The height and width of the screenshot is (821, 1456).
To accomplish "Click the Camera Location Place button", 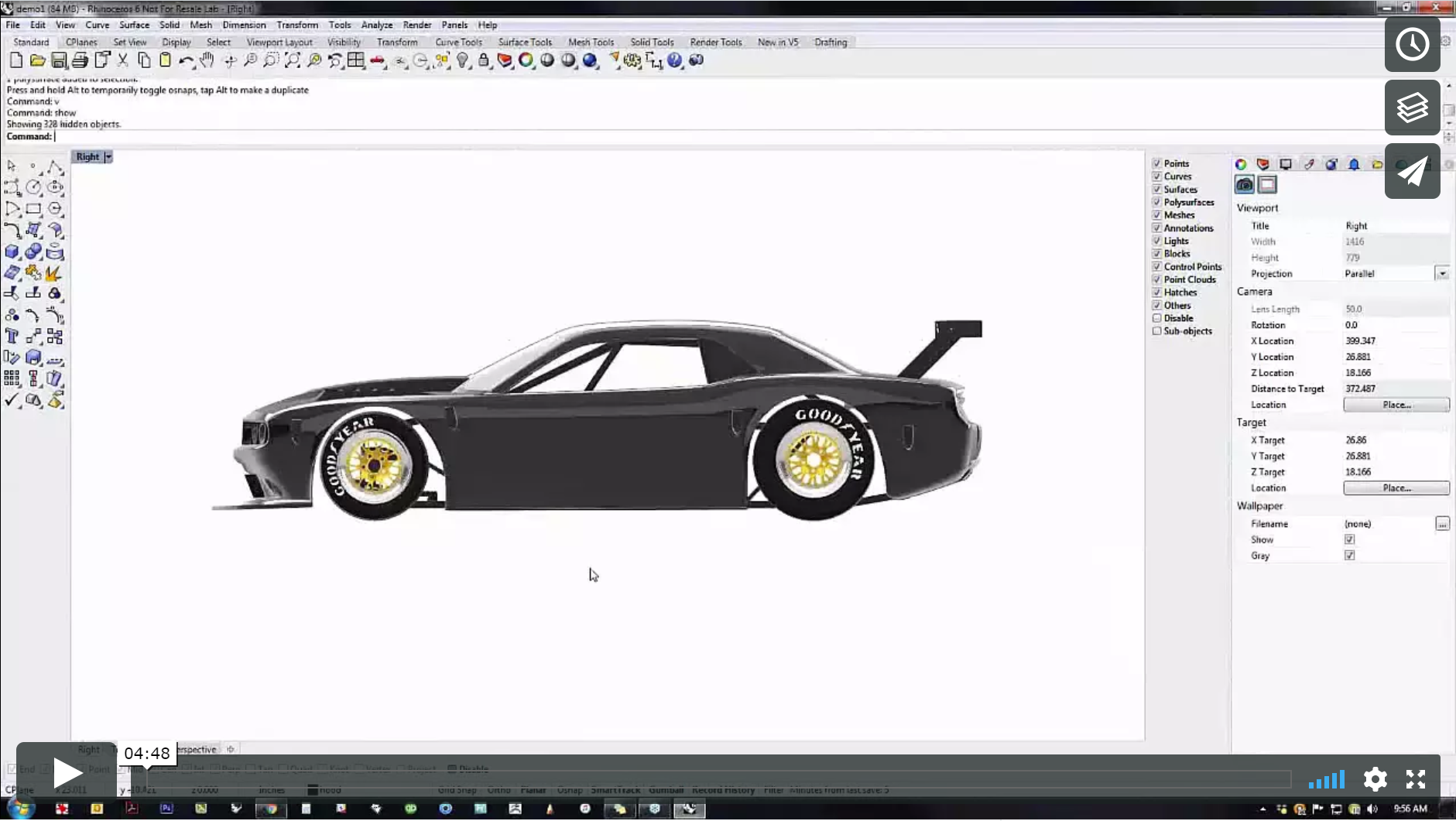I will pyautogui.click(x=1396, y=405).
